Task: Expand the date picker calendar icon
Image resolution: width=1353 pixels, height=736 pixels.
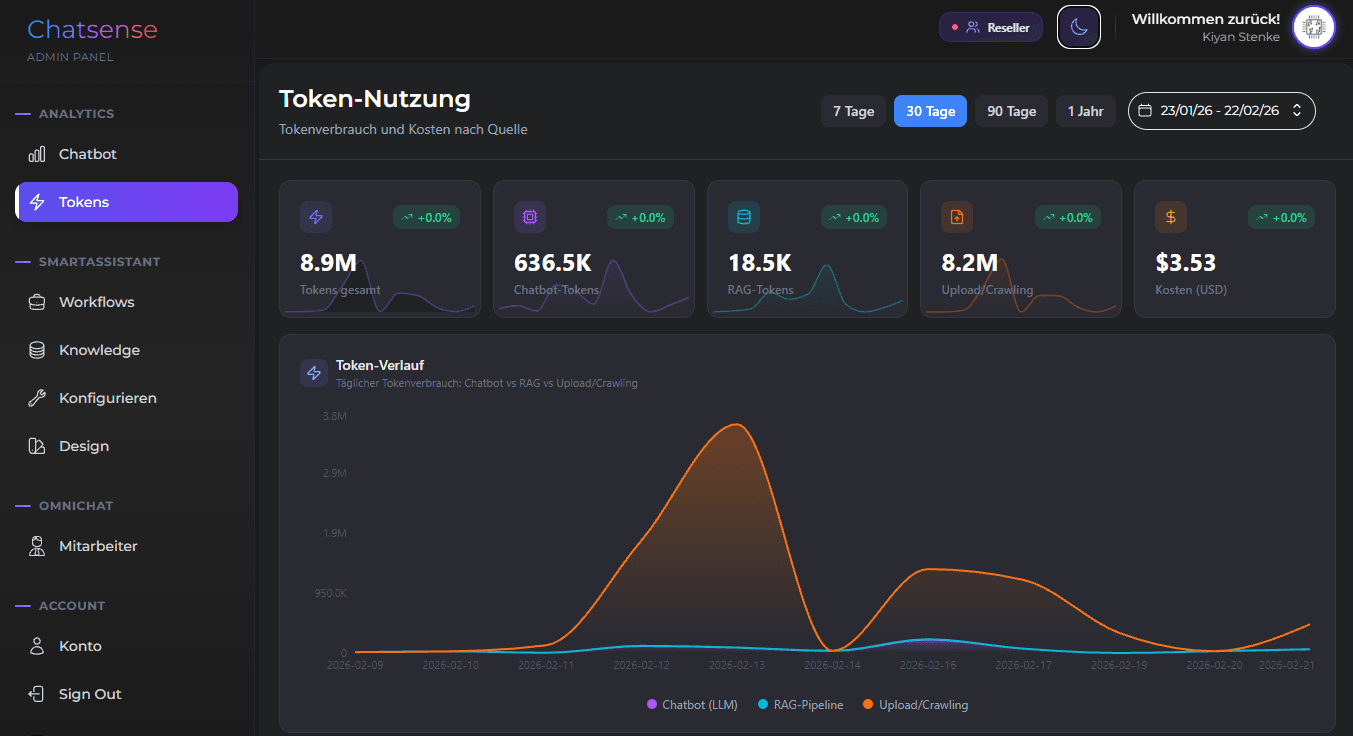Action: click(1145, 111)
